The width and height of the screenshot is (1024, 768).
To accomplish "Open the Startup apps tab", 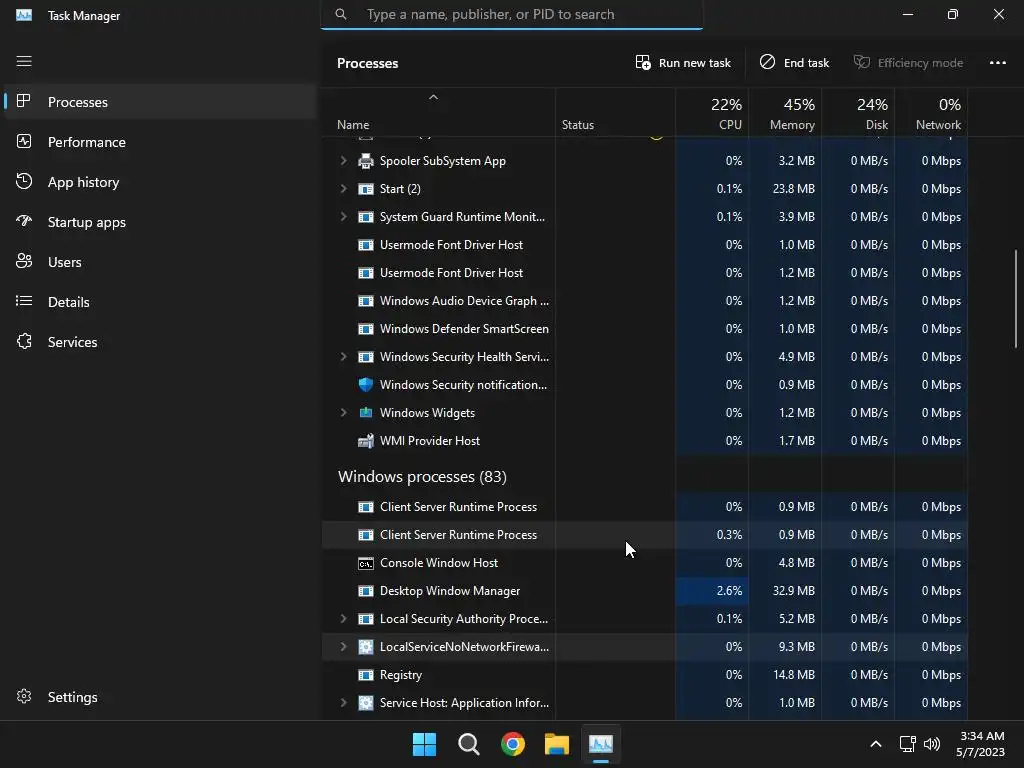I will tap(160, 222).
